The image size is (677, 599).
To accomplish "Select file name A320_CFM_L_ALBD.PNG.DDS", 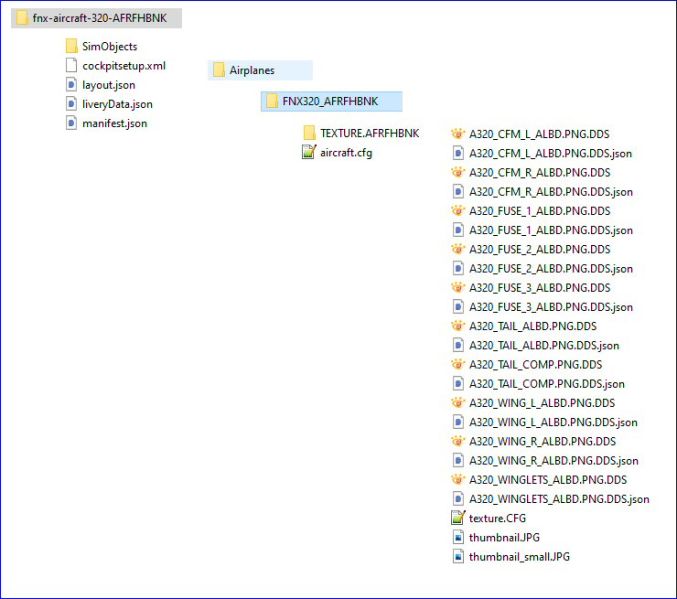I will (x=539, y=134).
